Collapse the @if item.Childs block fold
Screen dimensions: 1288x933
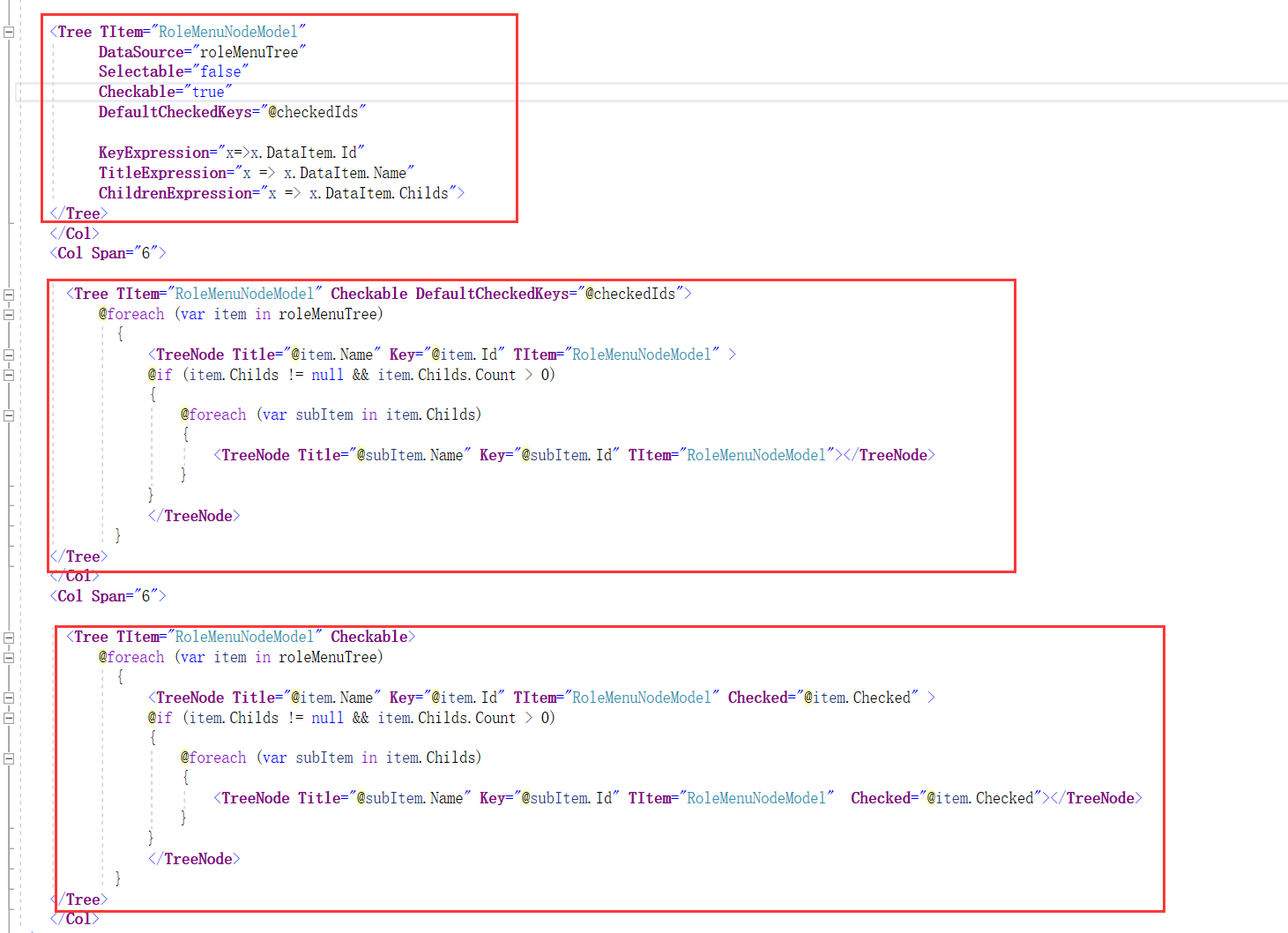point(7,374)
